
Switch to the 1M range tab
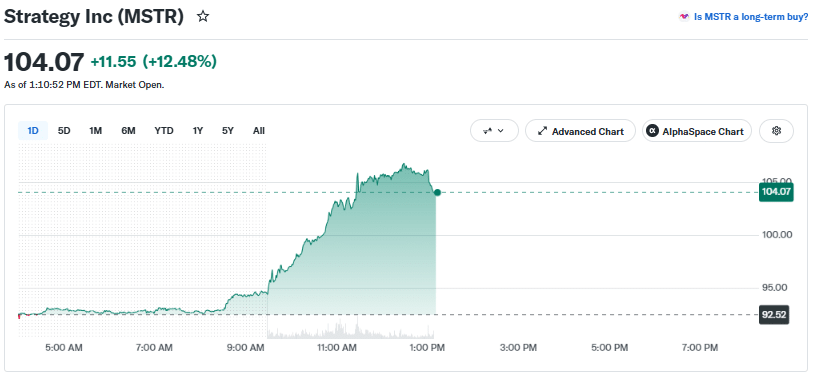click(95, 131)
